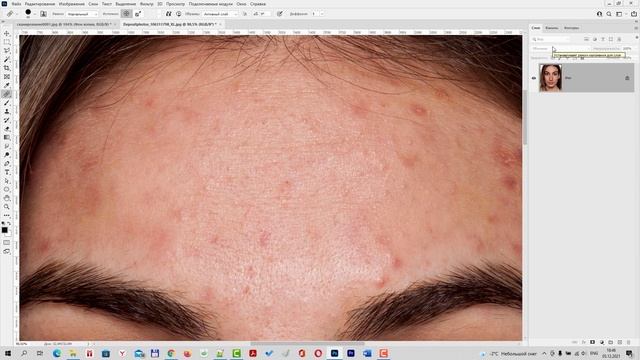
Task: Click the lock icon on Фон layer
Action: [627, 78]
